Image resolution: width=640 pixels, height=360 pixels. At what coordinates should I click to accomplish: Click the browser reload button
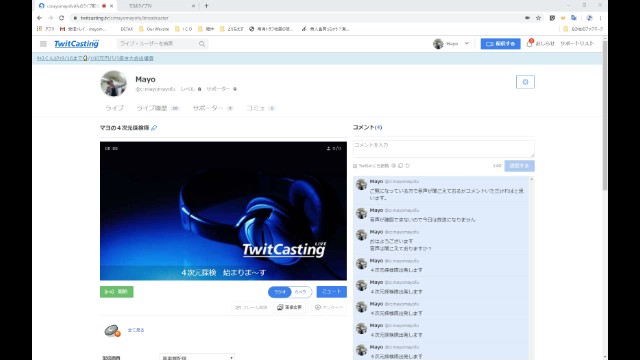click(61, 18)
